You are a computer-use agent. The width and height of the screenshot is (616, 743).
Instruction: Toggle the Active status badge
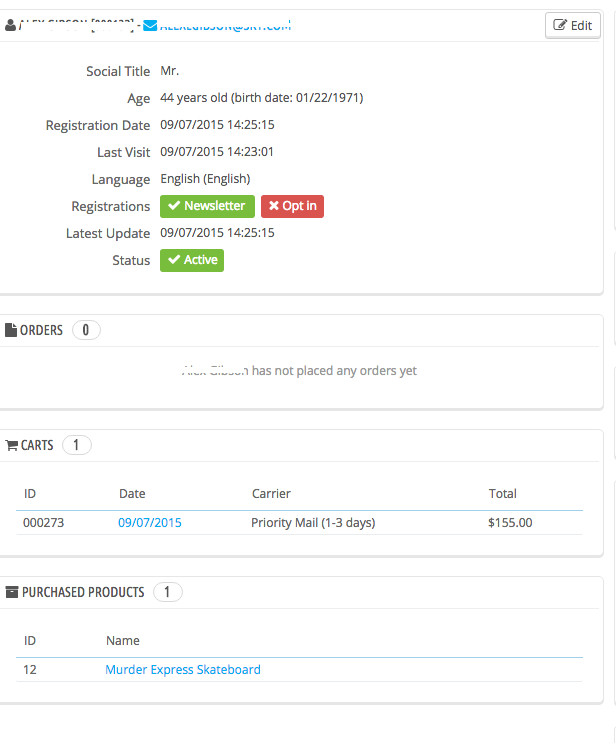click(192, 260)
